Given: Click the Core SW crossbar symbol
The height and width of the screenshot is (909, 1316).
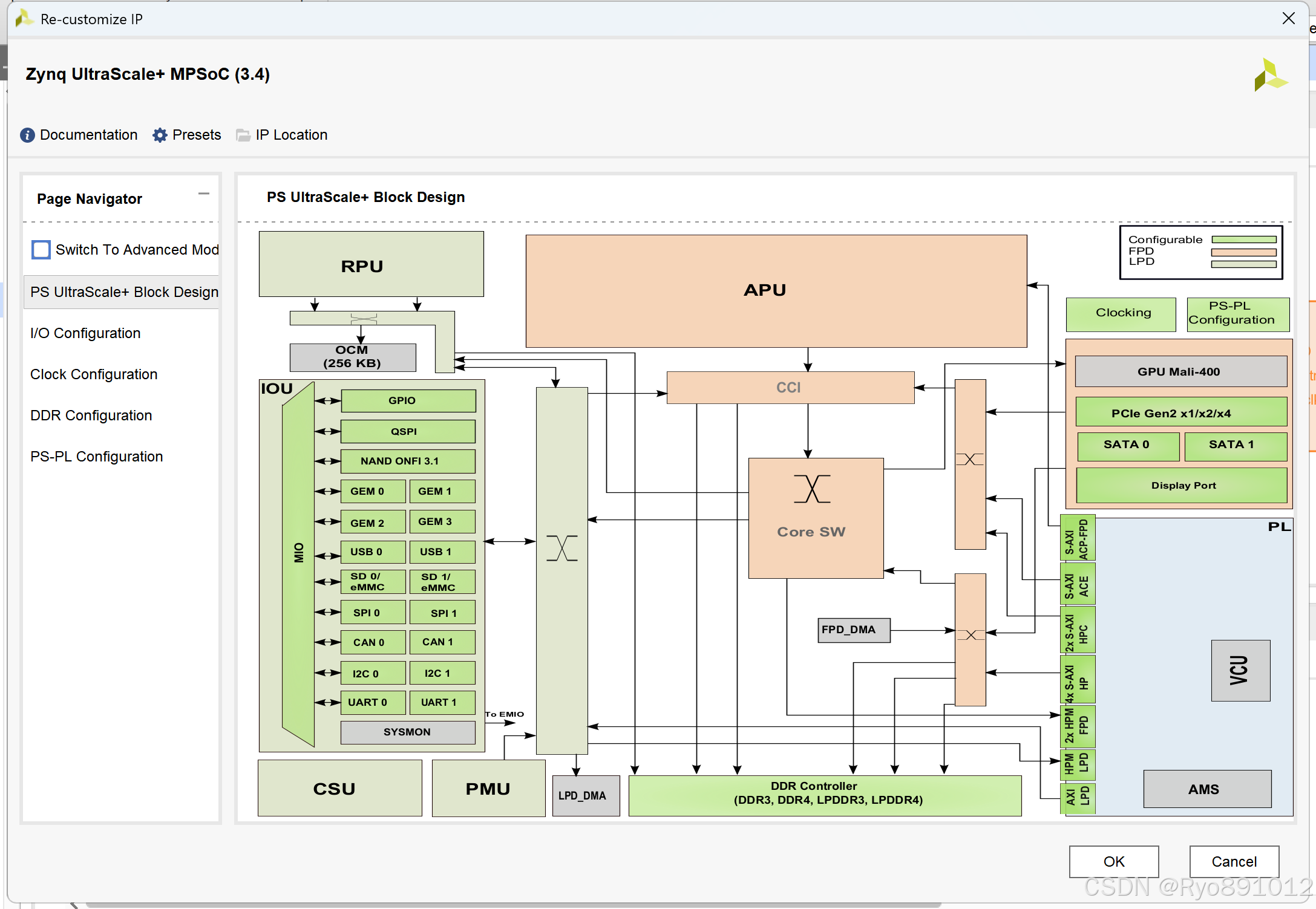Looking at the screenshot, I should 812,489.
